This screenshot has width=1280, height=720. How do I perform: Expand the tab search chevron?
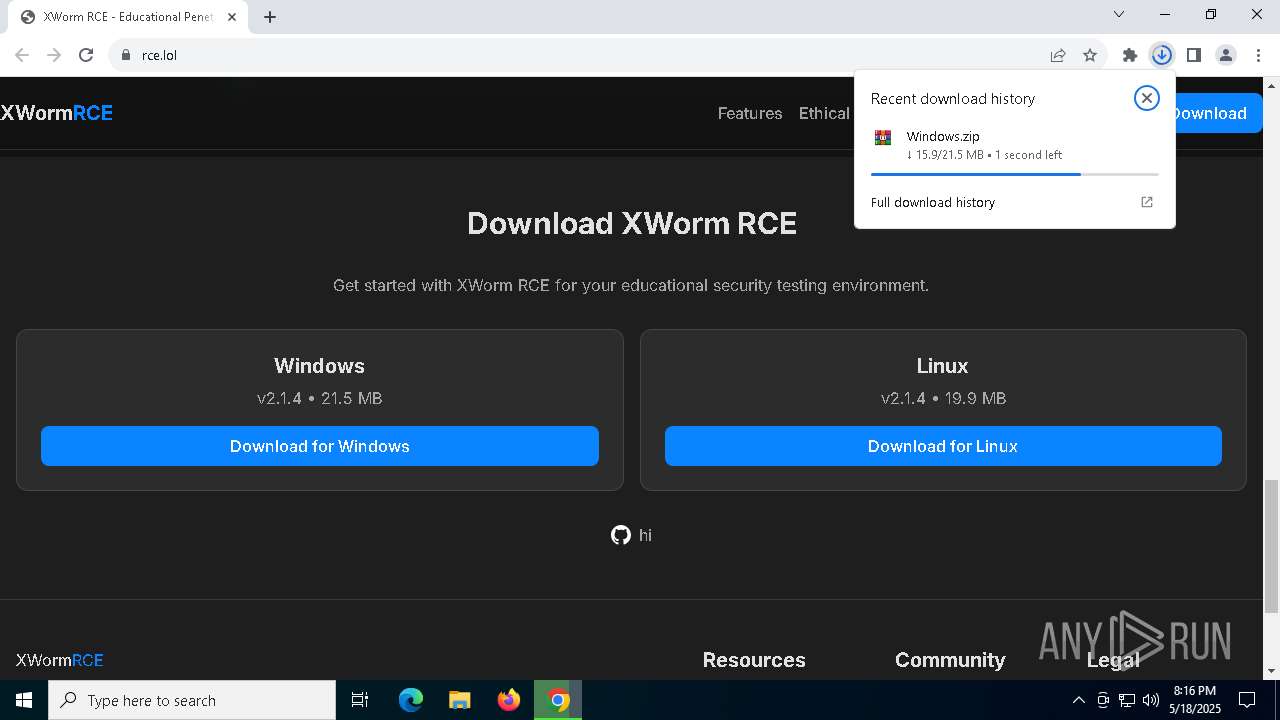coord(1119,14)
